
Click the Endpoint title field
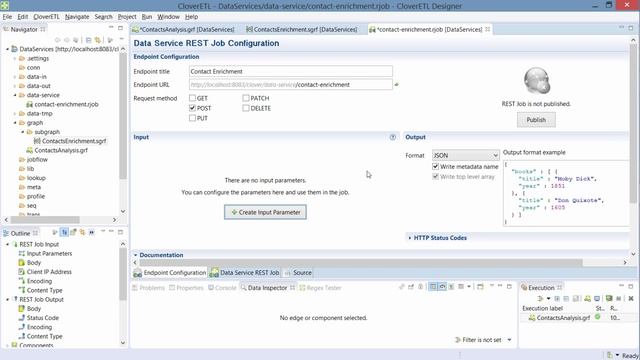(x=291, y=71)
